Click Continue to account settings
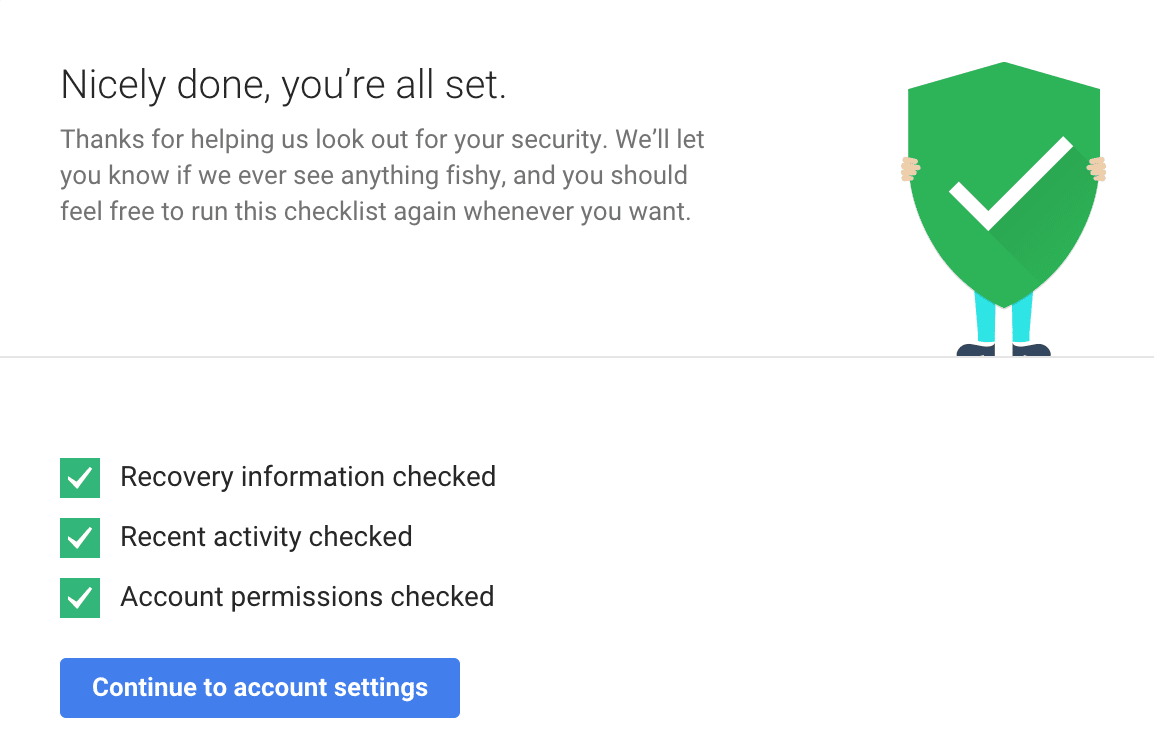Screen dimensions: 1154x746 click(x=260, y=687)
